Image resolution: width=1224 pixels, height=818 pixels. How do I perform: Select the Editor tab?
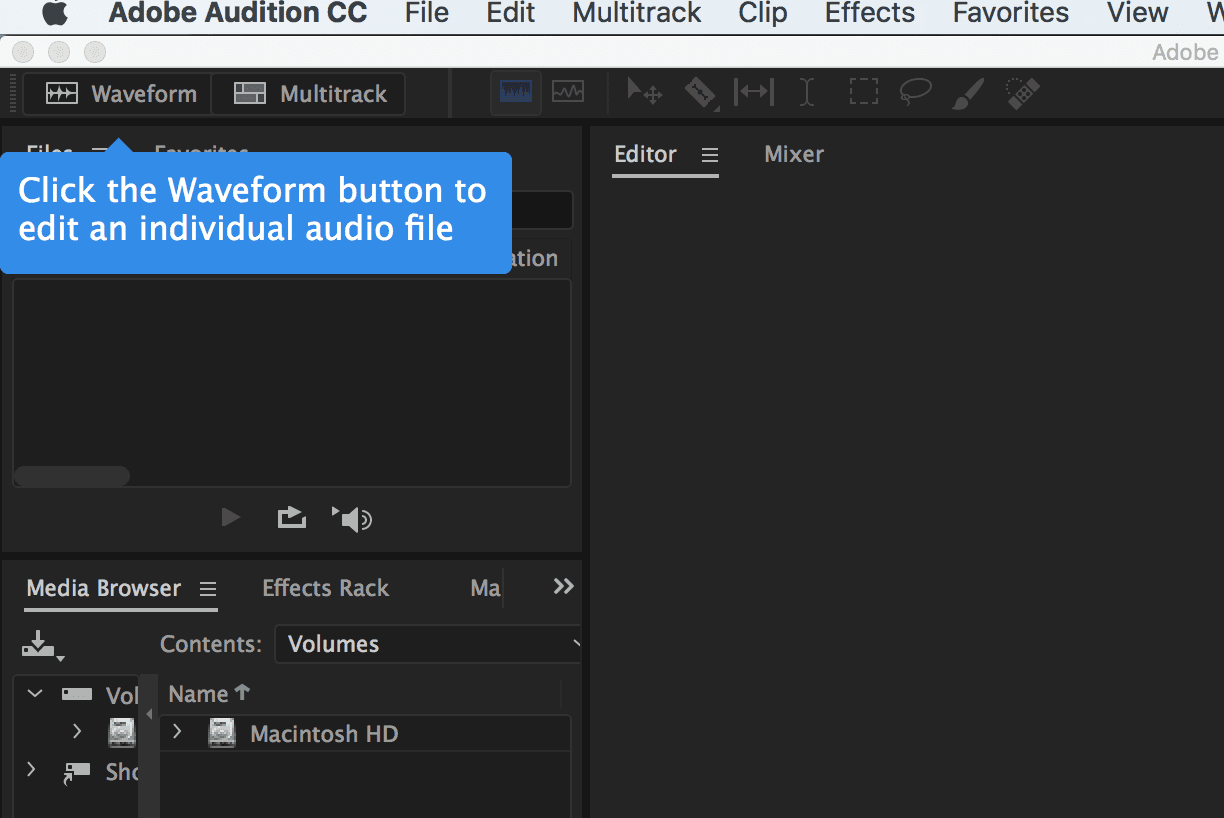coord(645,154)
